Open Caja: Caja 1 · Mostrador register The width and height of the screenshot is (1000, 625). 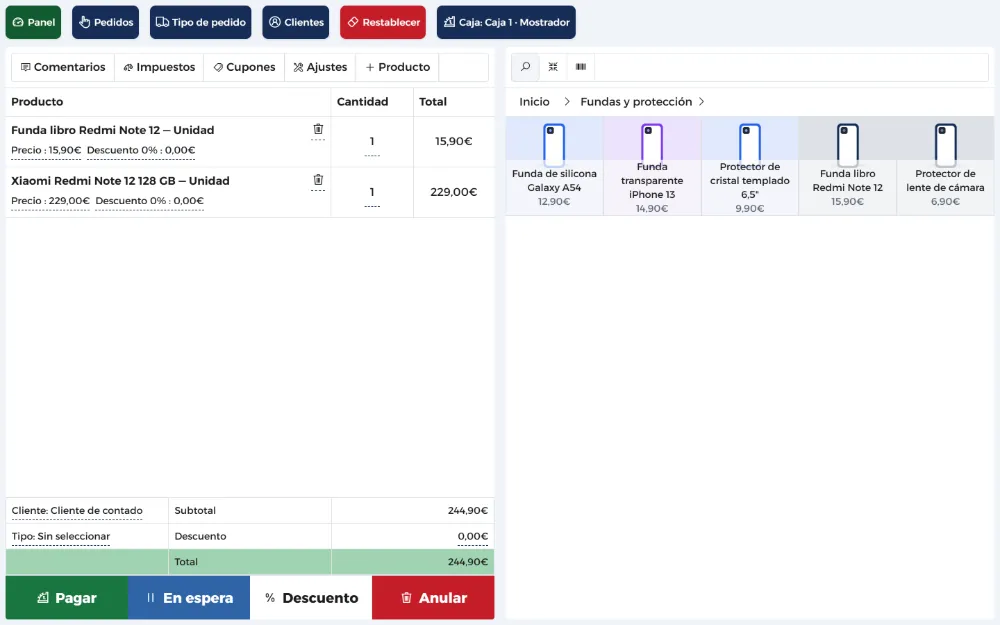point(506,22)
